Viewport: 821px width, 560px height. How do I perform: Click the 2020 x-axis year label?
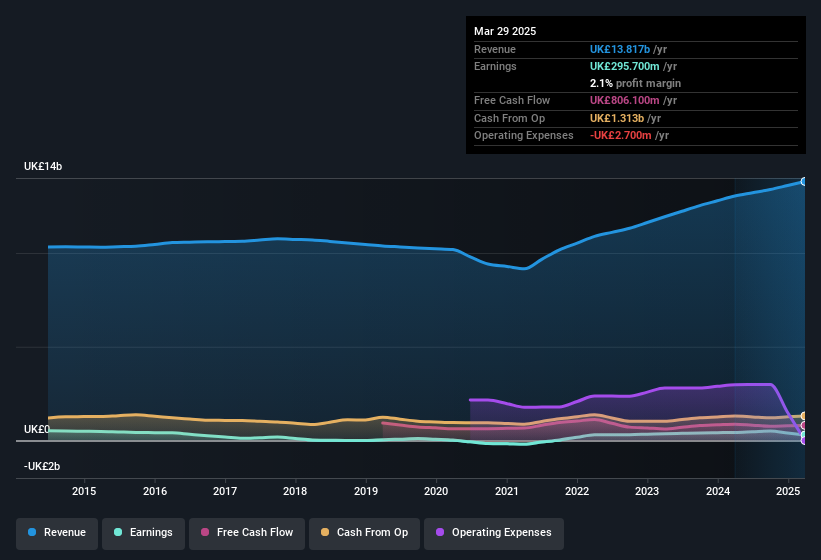(x=436, y=491)
